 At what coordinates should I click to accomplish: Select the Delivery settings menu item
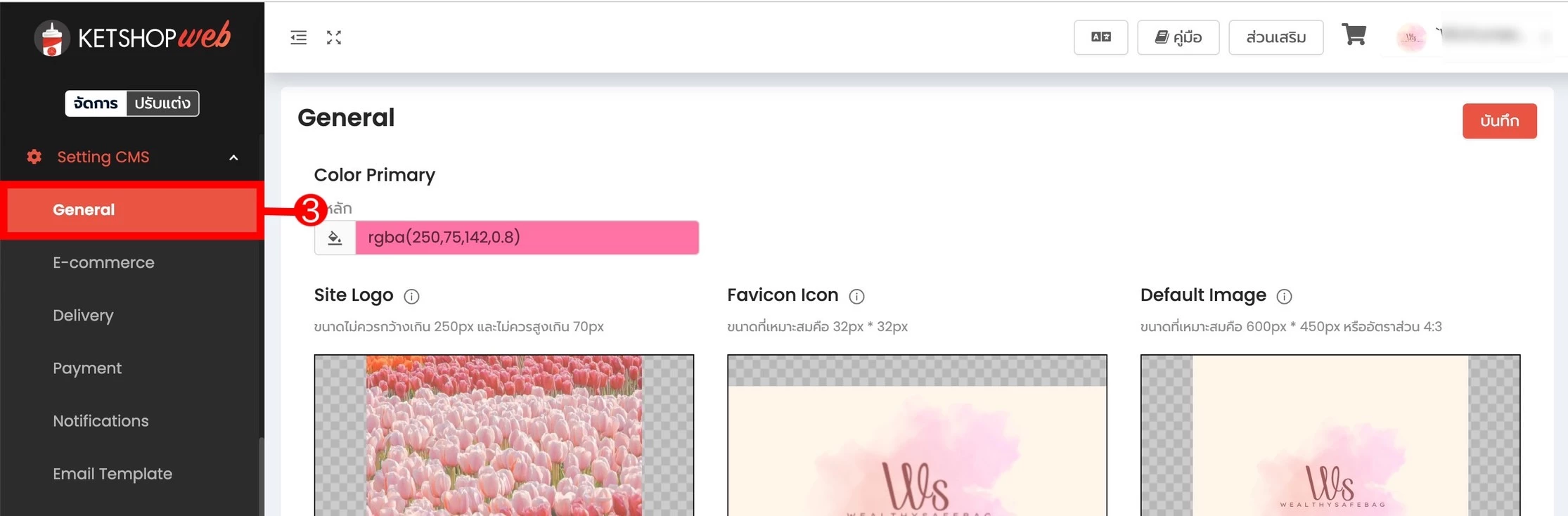83,315
